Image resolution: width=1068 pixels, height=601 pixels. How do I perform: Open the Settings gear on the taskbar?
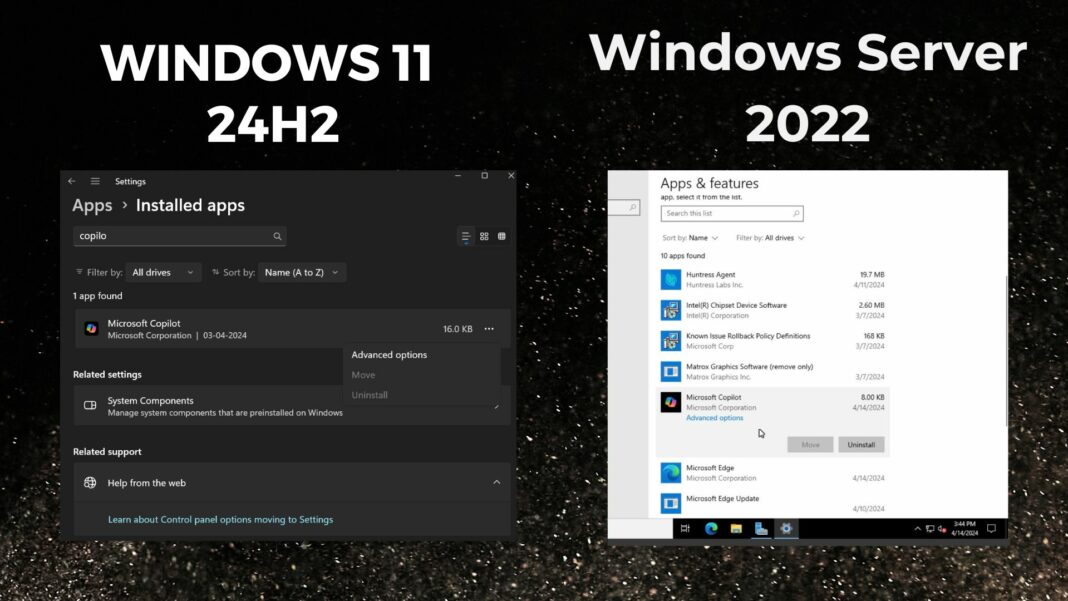[787, 528]
